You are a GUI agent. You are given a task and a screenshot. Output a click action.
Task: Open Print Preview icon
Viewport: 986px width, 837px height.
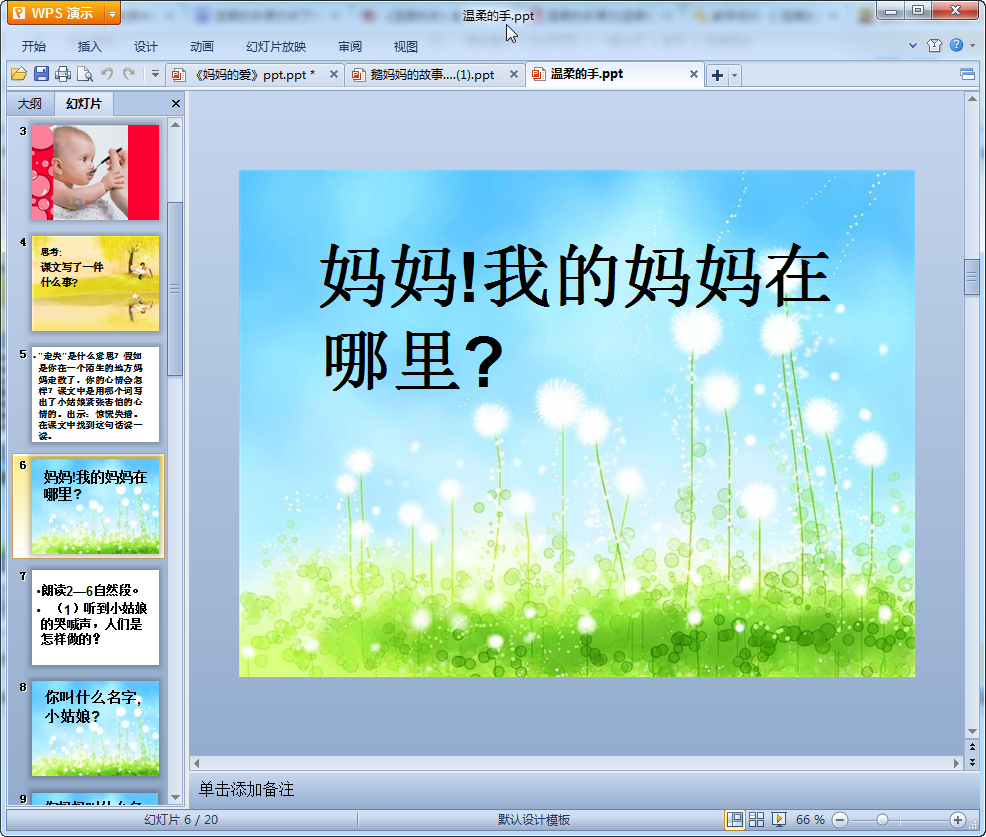pos(85,74)
